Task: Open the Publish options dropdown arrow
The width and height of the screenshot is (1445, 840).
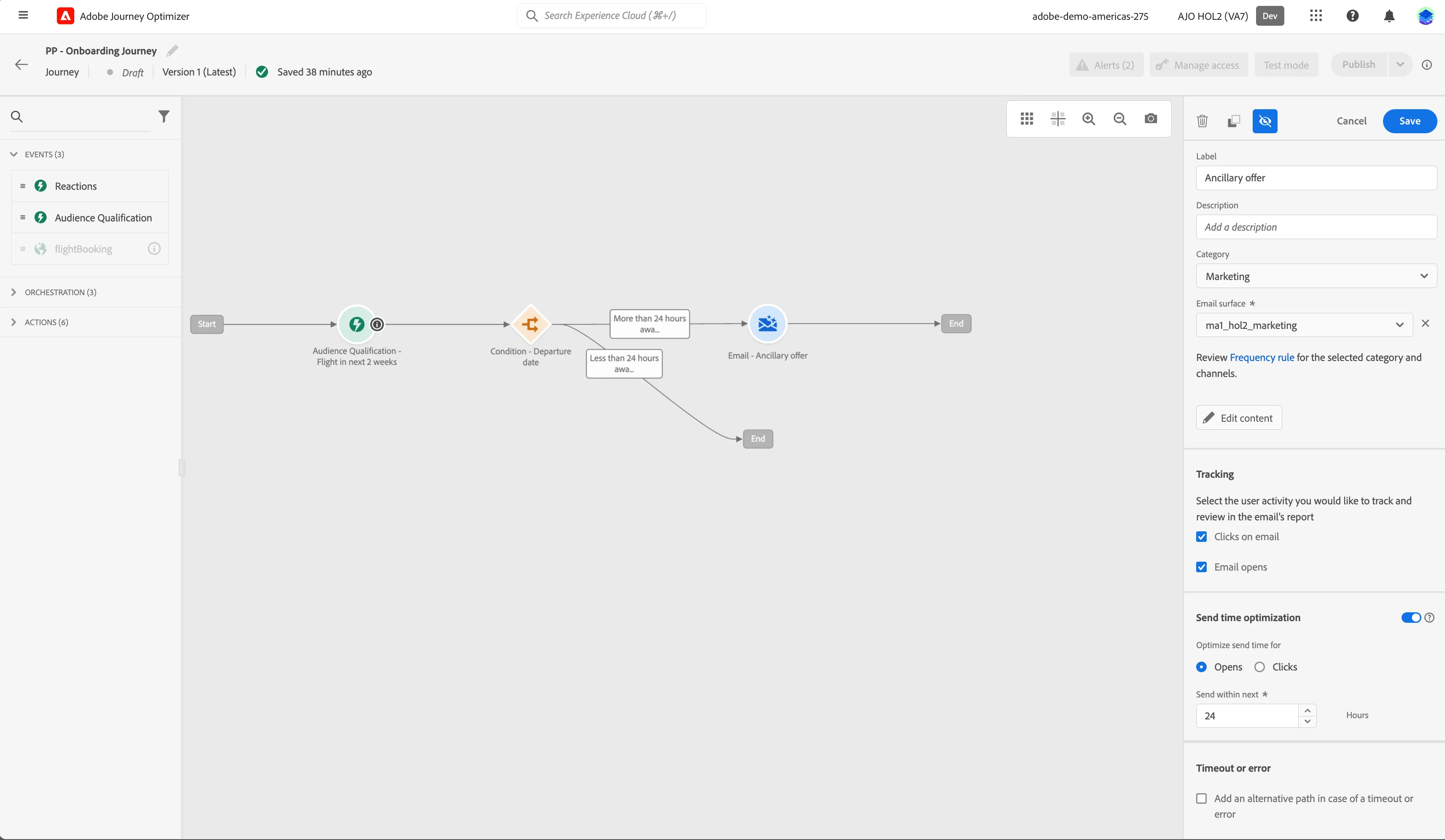Action: click(x=1400, y=65)
